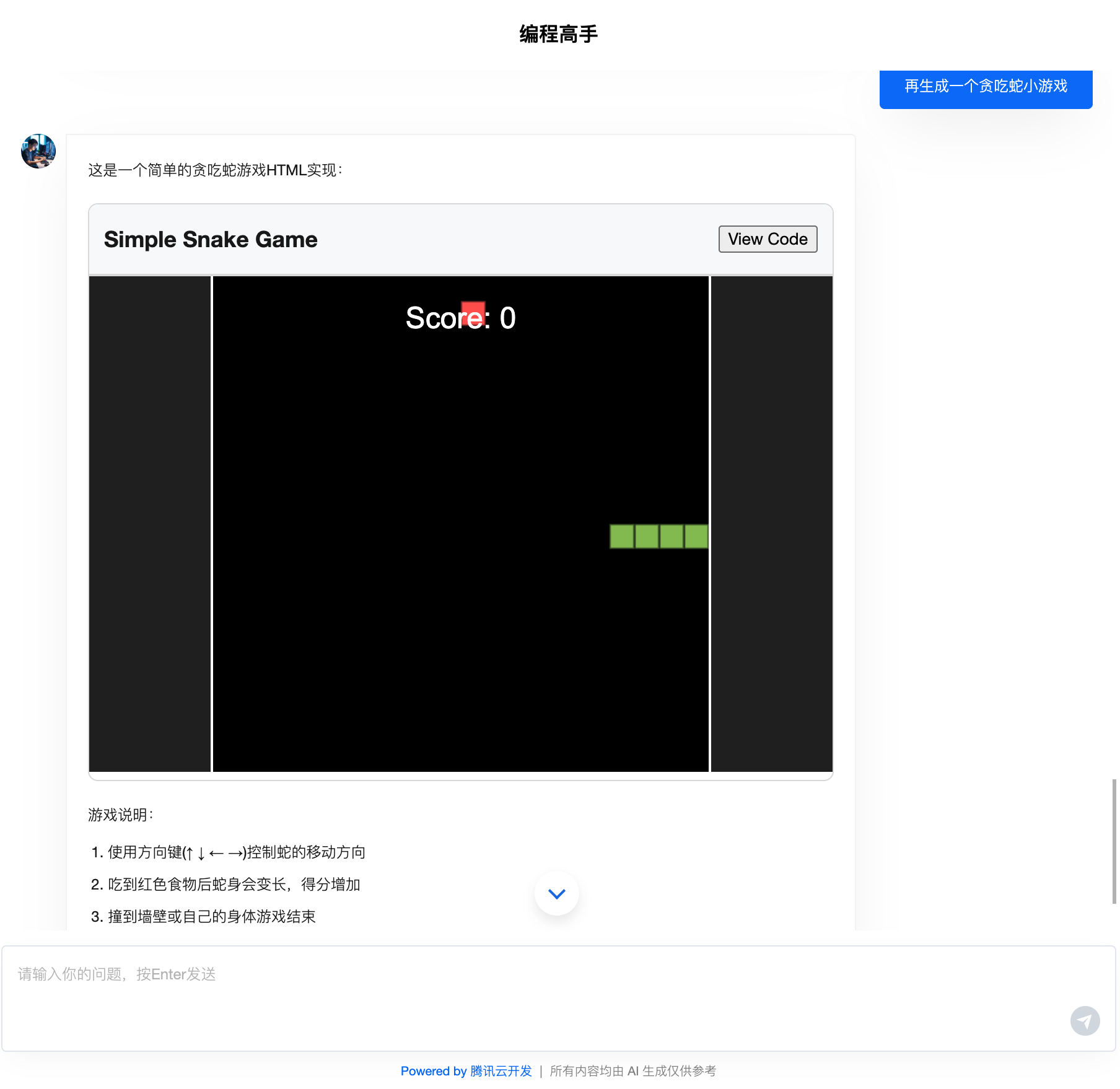Click the green snake body

659,536
